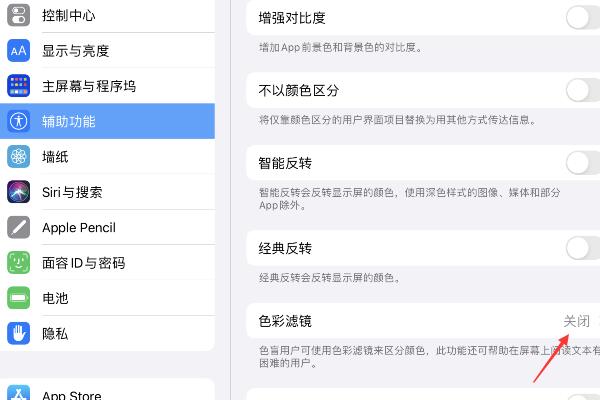The width and height of the screenshot is (600, 400).
Task: Toggle the 增强对比度 switch
Action: 583,18
